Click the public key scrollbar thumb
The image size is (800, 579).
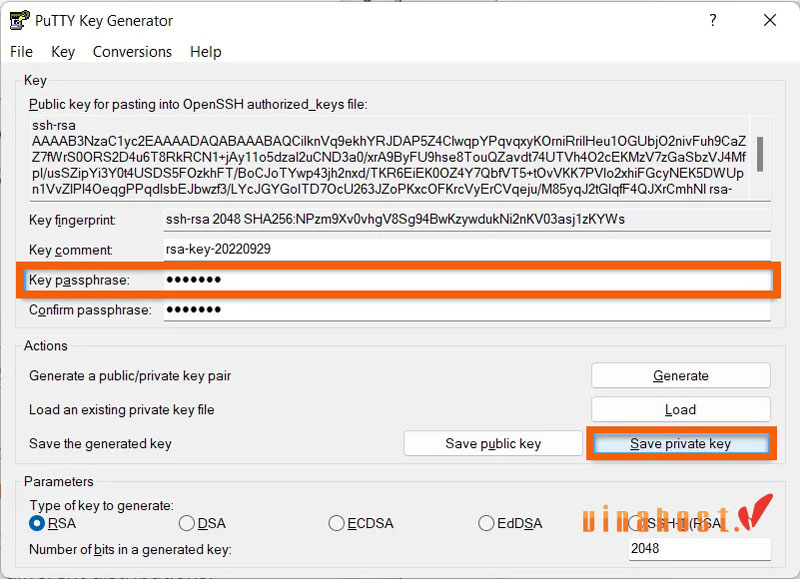pos(760,154)
